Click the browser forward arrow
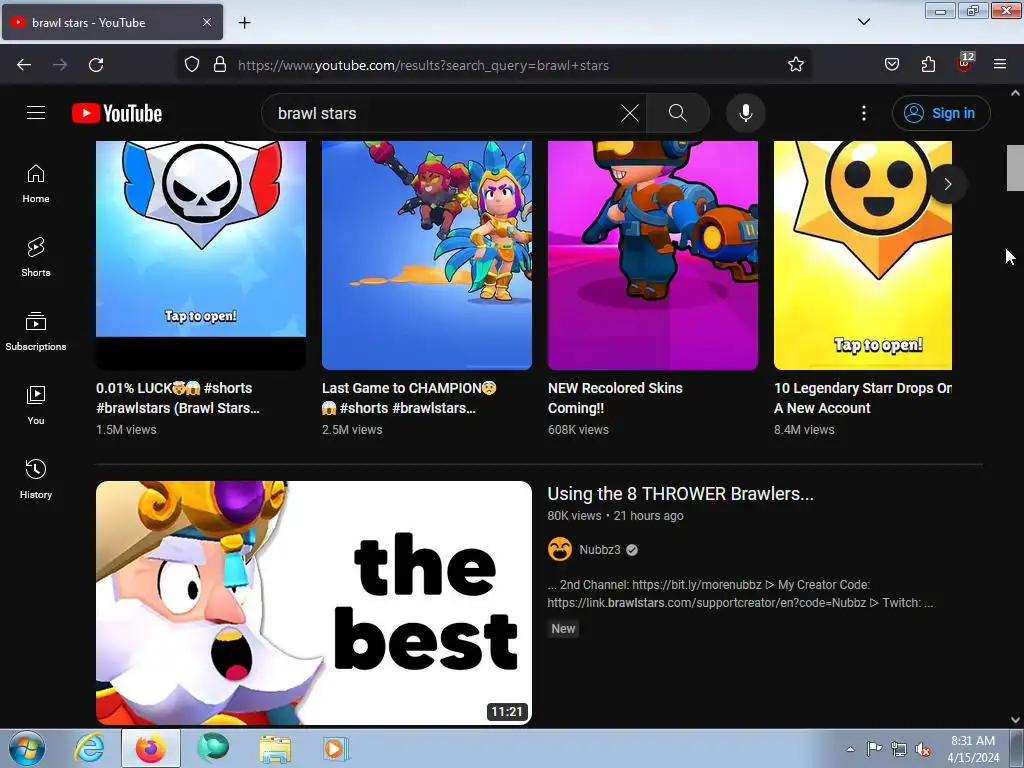The image size is (1024, 768). point(60,65)
